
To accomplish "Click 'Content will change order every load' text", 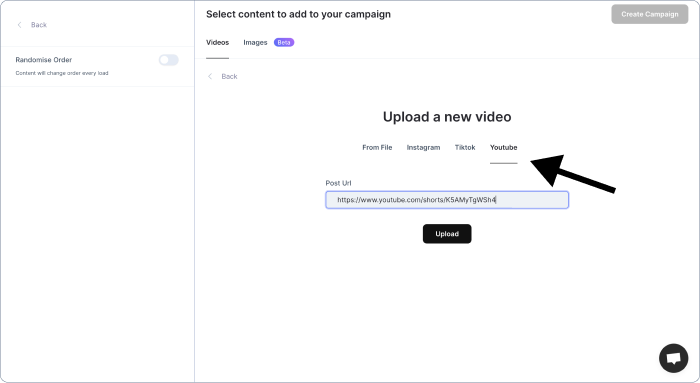I will [x=62, y=73].
